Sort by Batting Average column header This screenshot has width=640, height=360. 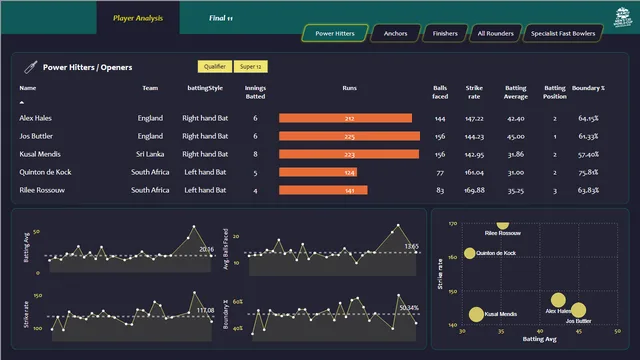click(516, 92)
